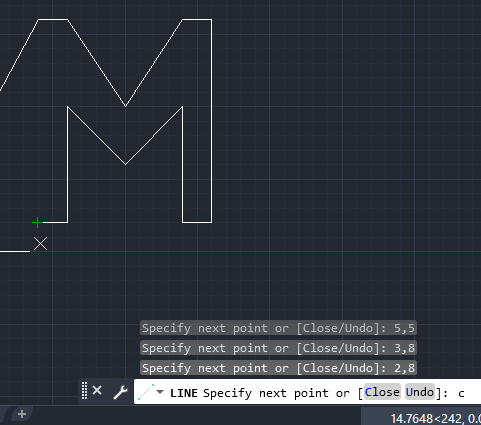The height and width of the screenshot is (425, 481).
Task: Click the inactive layout tab beside plus
Action: pyautogui.click(x=5, y=414)
